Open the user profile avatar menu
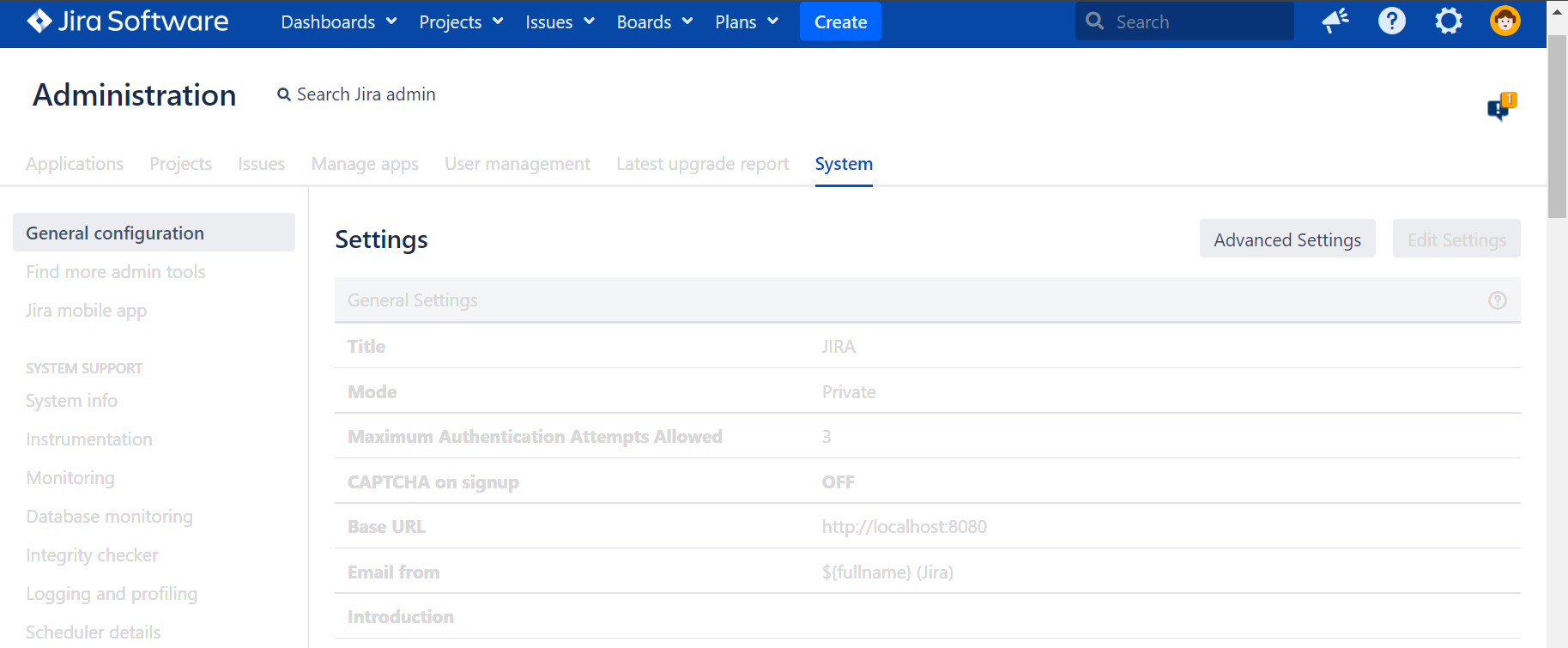 coord(1505,21)
